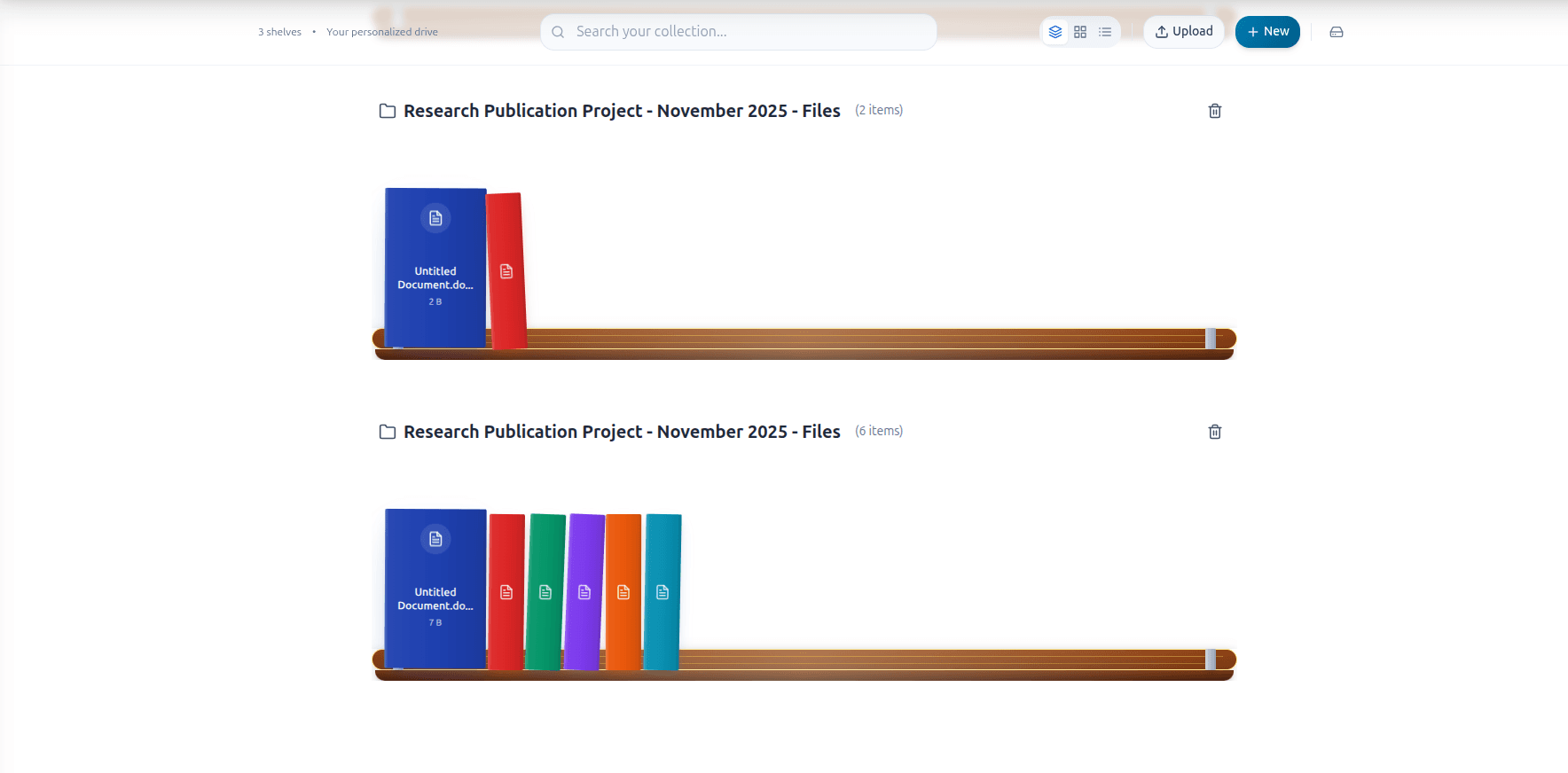Image resolution: width=1568 pixels, height=773 pixels.
Task: Open the second shelf folder title (6 items)
Action: point(621,432)
